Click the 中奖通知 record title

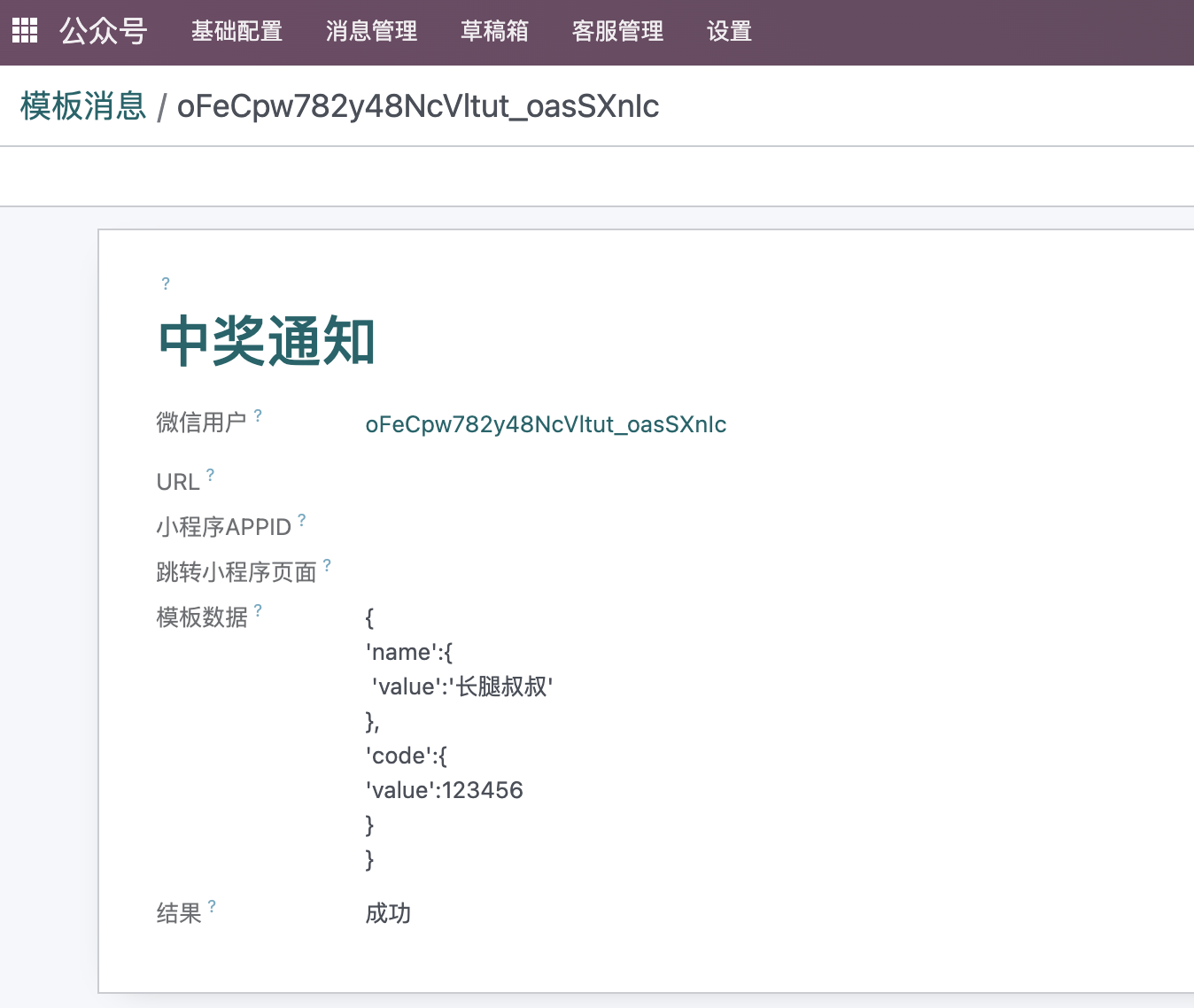(x=267, y=341)
